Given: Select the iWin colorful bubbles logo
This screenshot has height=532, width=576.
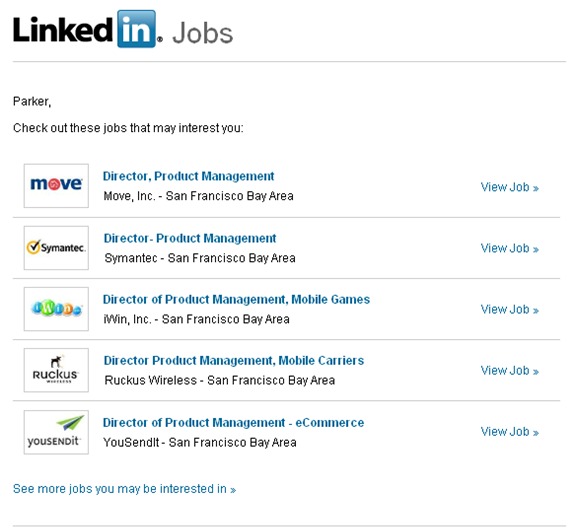Looking at the screenshot, I should click(x=56, y=309).
